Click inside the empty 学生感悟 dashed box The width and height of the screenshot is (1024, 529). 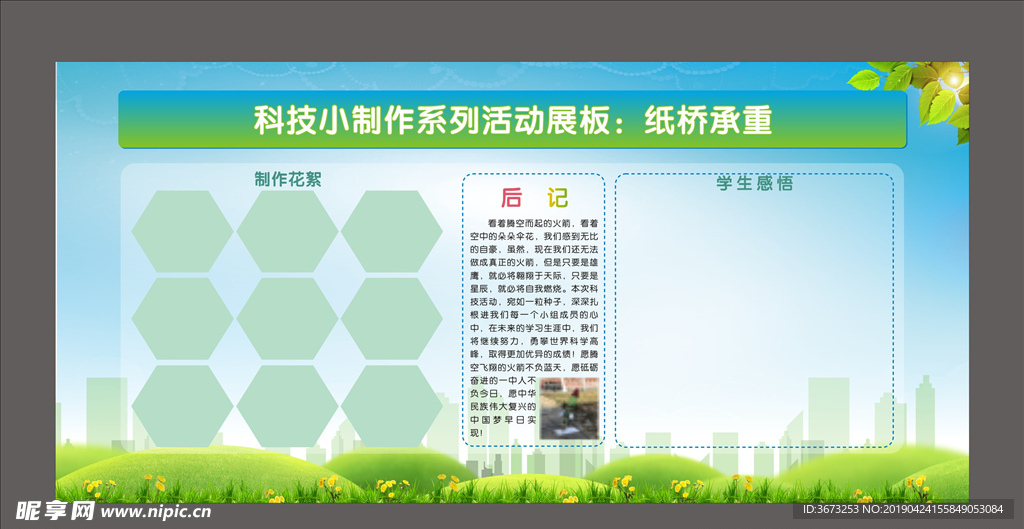pyautogui.click(x=754, y=320)
